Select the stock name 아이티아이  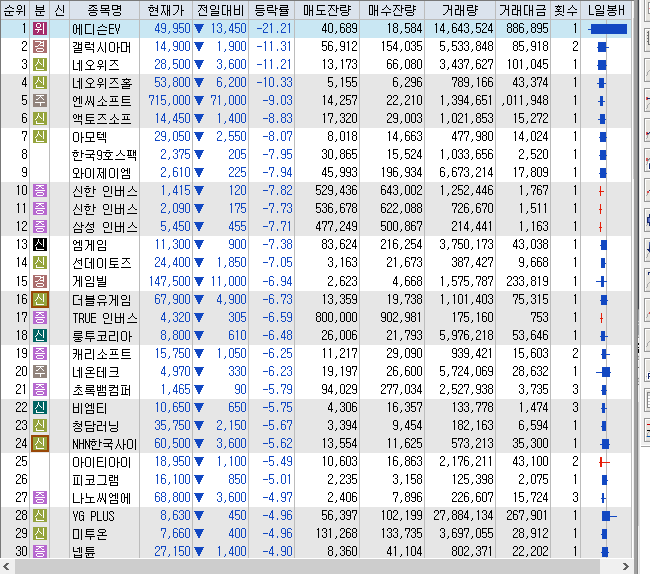[102, 462]
